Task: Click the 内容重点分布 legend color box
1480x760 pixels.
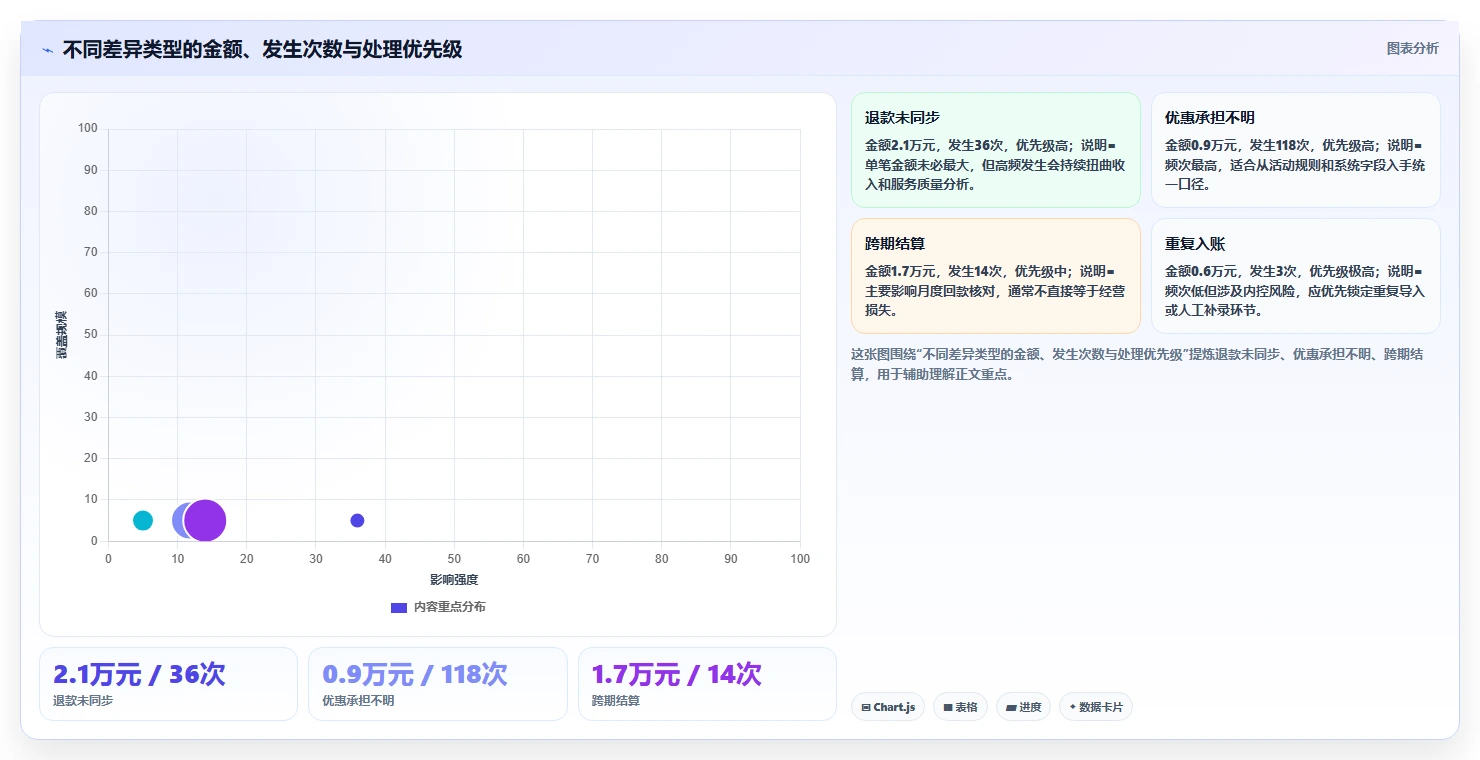Action: (398, 607)
